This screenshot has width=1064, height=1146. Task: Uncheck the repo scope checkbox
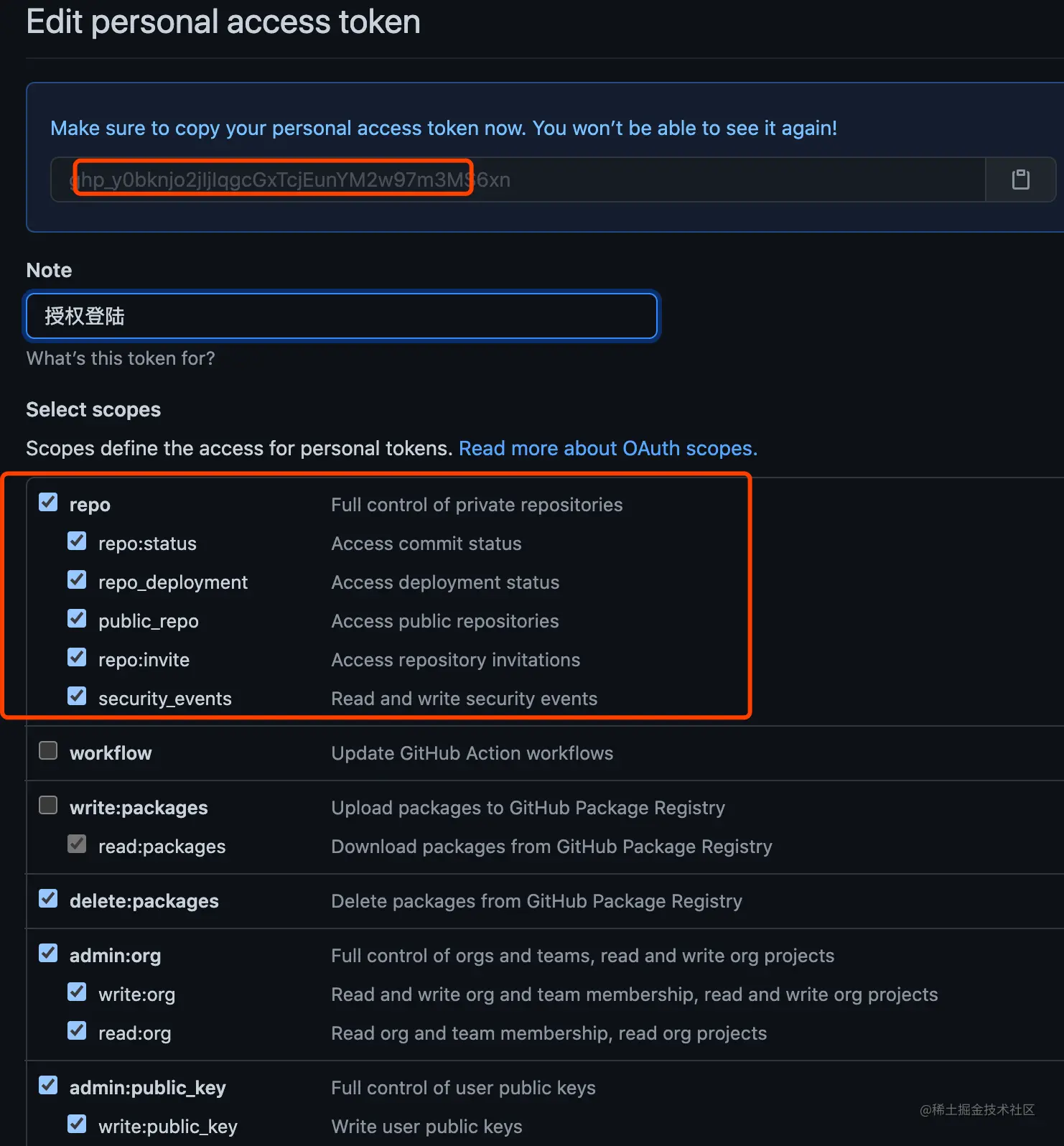48,502
